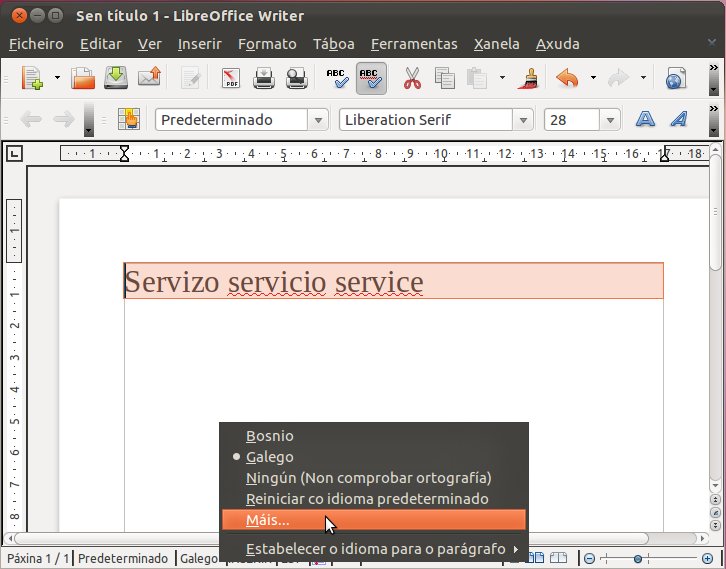The image size is (726, 569).
Task: Activate the clone formatting paintbrush
Action: tap(529, 78)
